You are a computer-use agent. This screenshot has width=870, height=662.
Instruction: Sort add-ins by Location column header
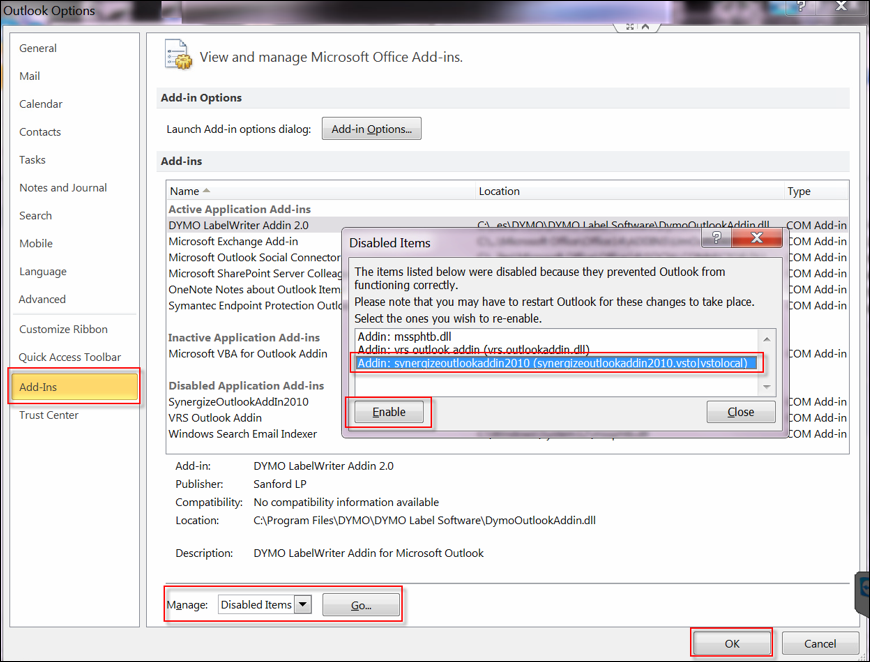point(630,191)
